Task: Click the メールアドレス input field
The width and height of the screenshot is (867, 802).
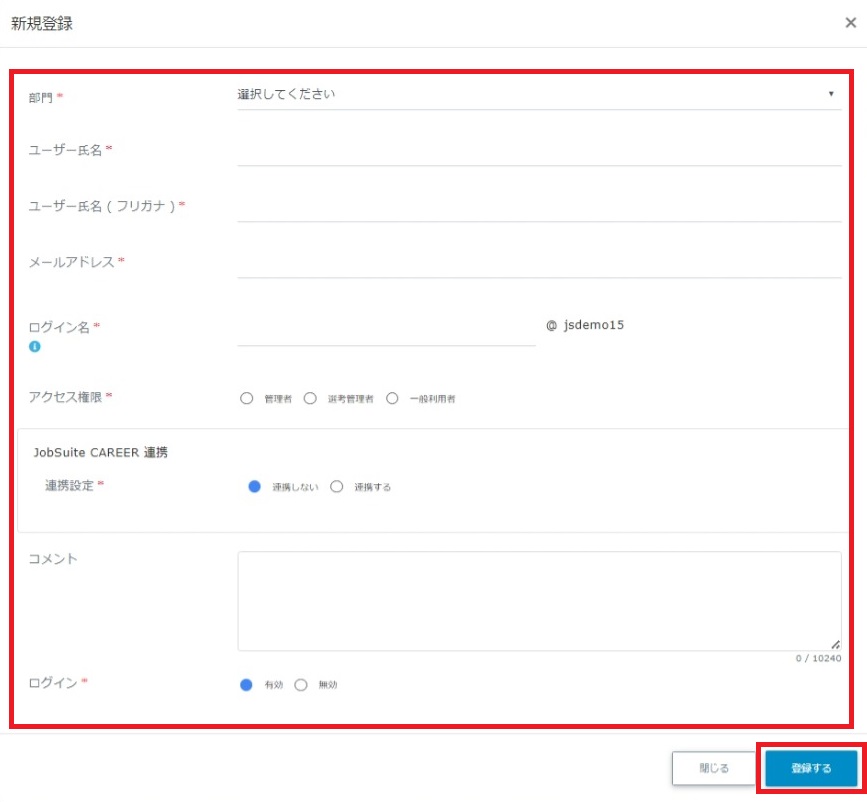Action: pos(539,263)
